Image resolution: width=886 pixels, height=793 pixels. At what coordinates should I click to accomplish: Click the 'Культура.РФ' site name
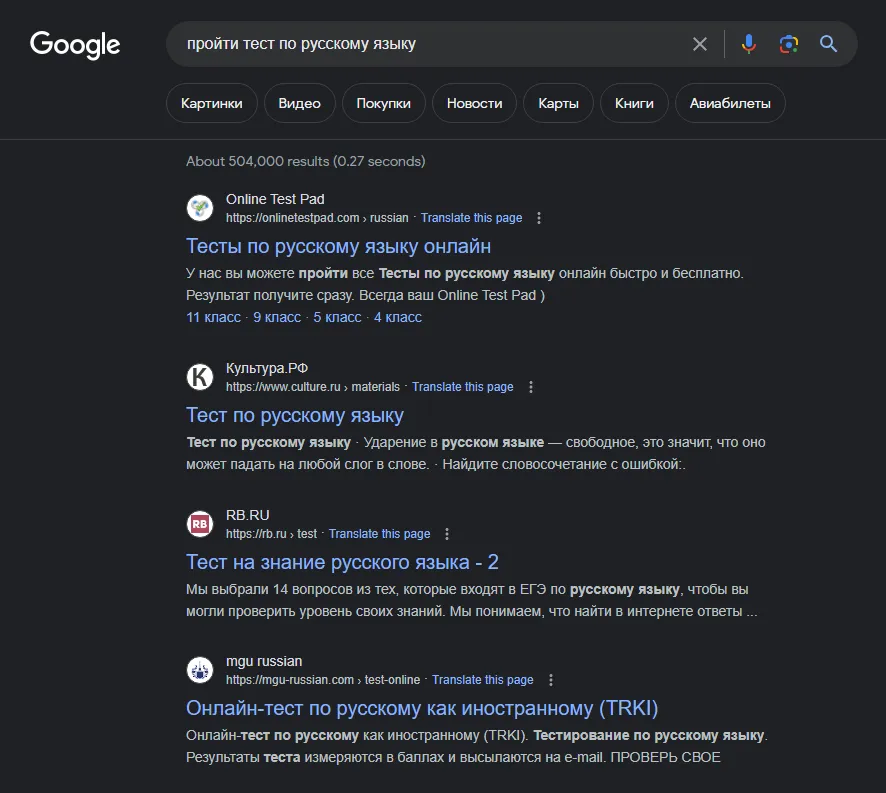tap(267, 369)
